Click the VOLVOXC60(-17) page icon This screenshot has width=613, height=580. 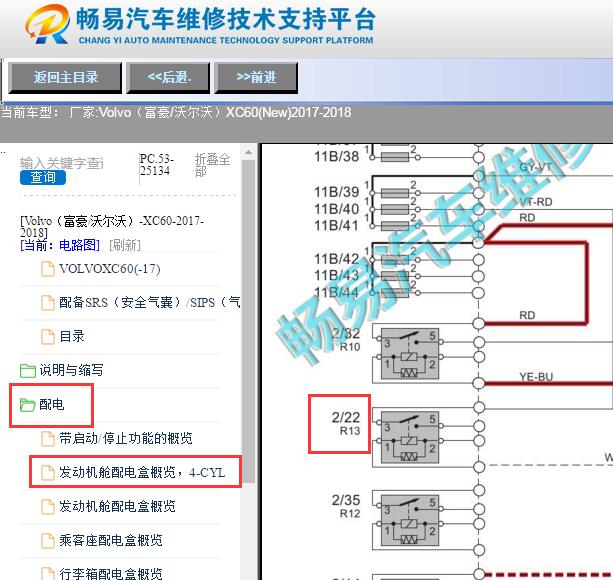[x=48, y=269]
